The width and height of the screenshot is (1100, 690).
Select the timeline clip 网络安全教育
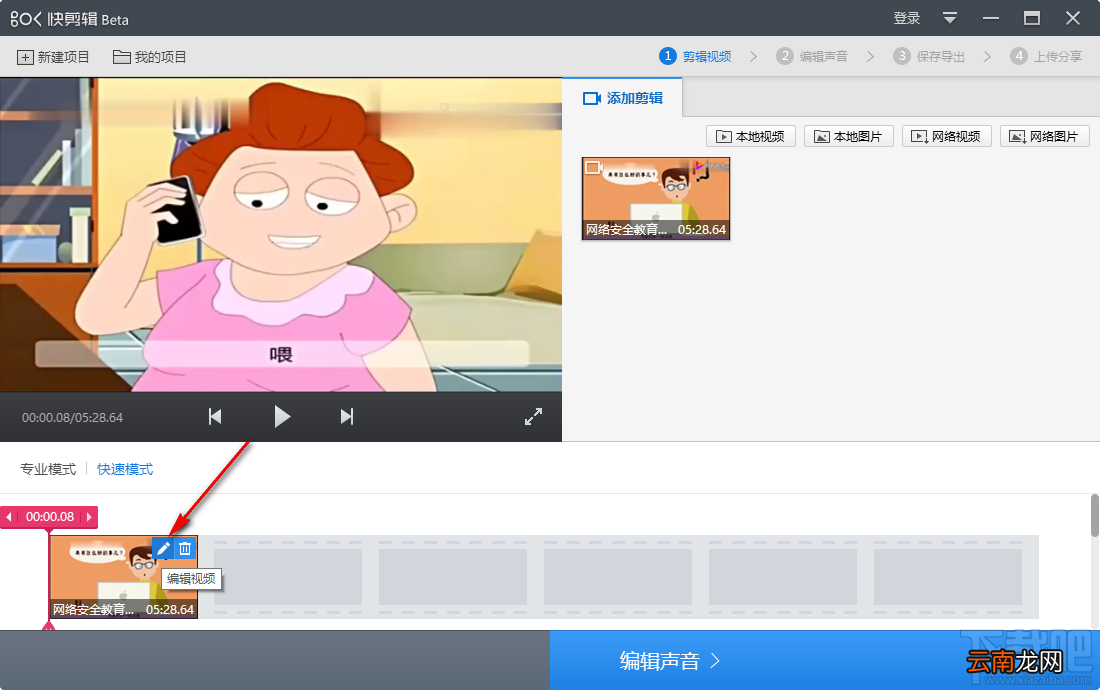(x=123, y=577)
